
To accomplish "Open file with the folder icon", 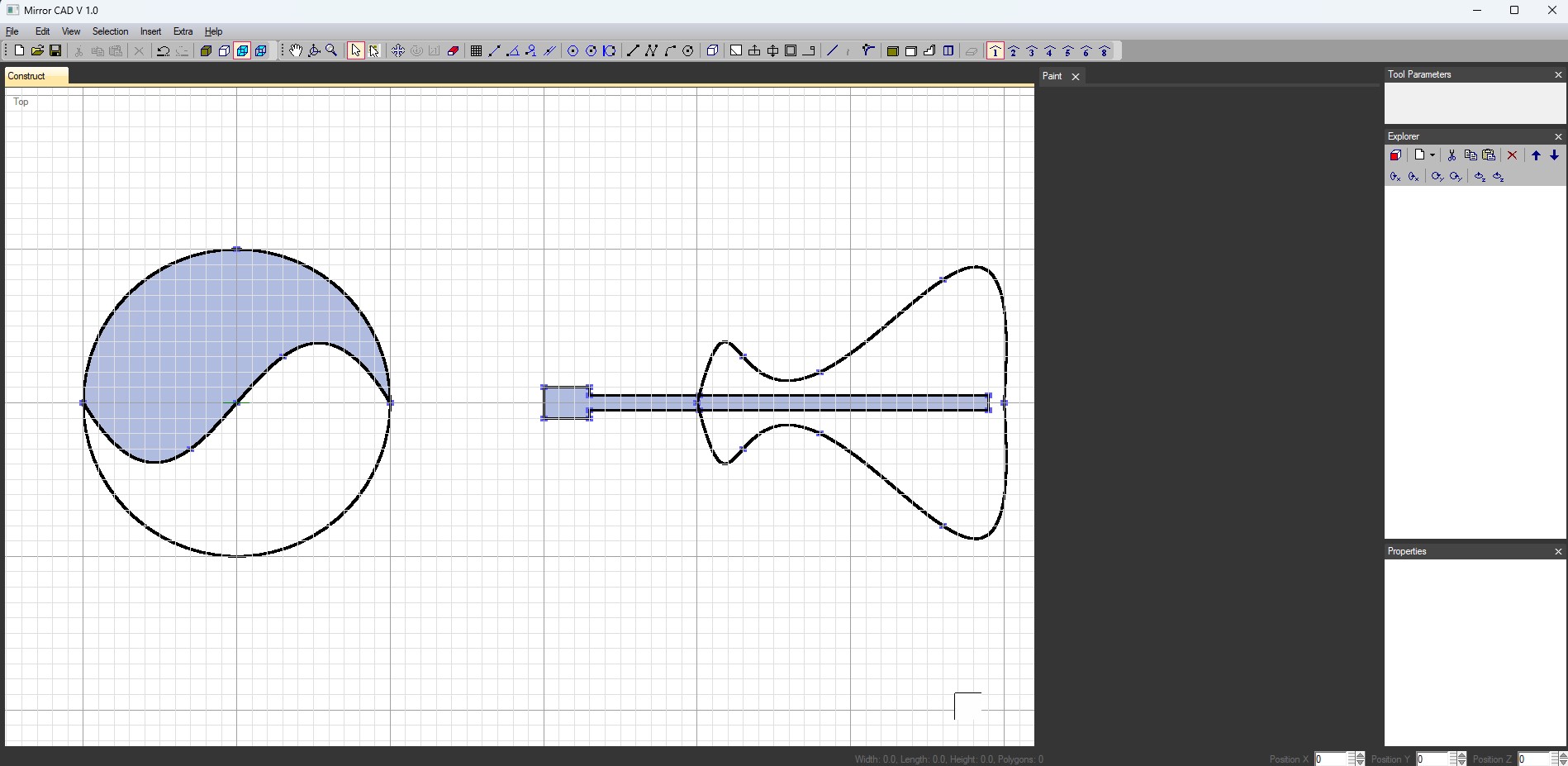I will (37, 51).
